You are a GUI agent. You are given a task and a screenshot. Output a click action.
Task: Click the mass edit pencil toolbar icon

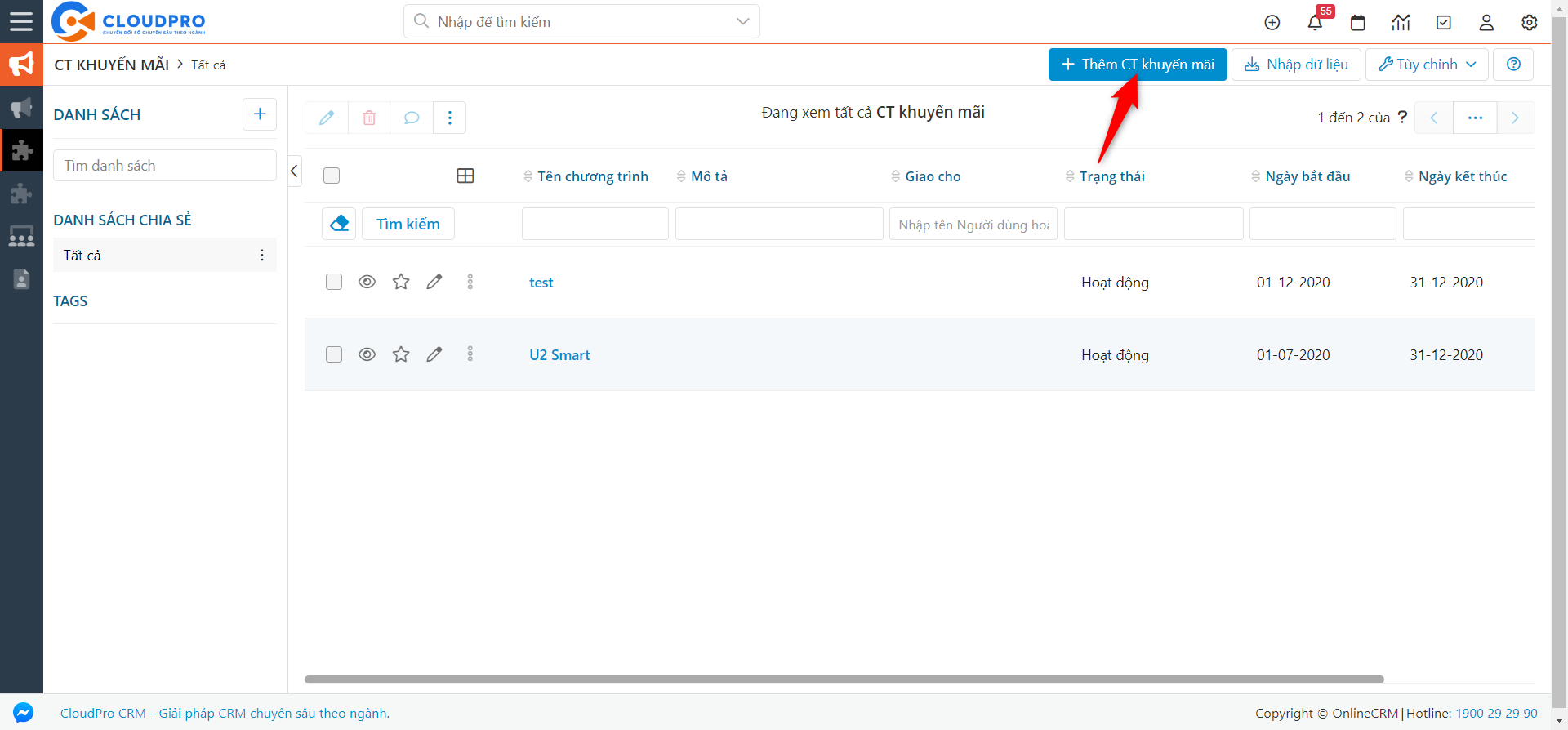coord(327,118)
